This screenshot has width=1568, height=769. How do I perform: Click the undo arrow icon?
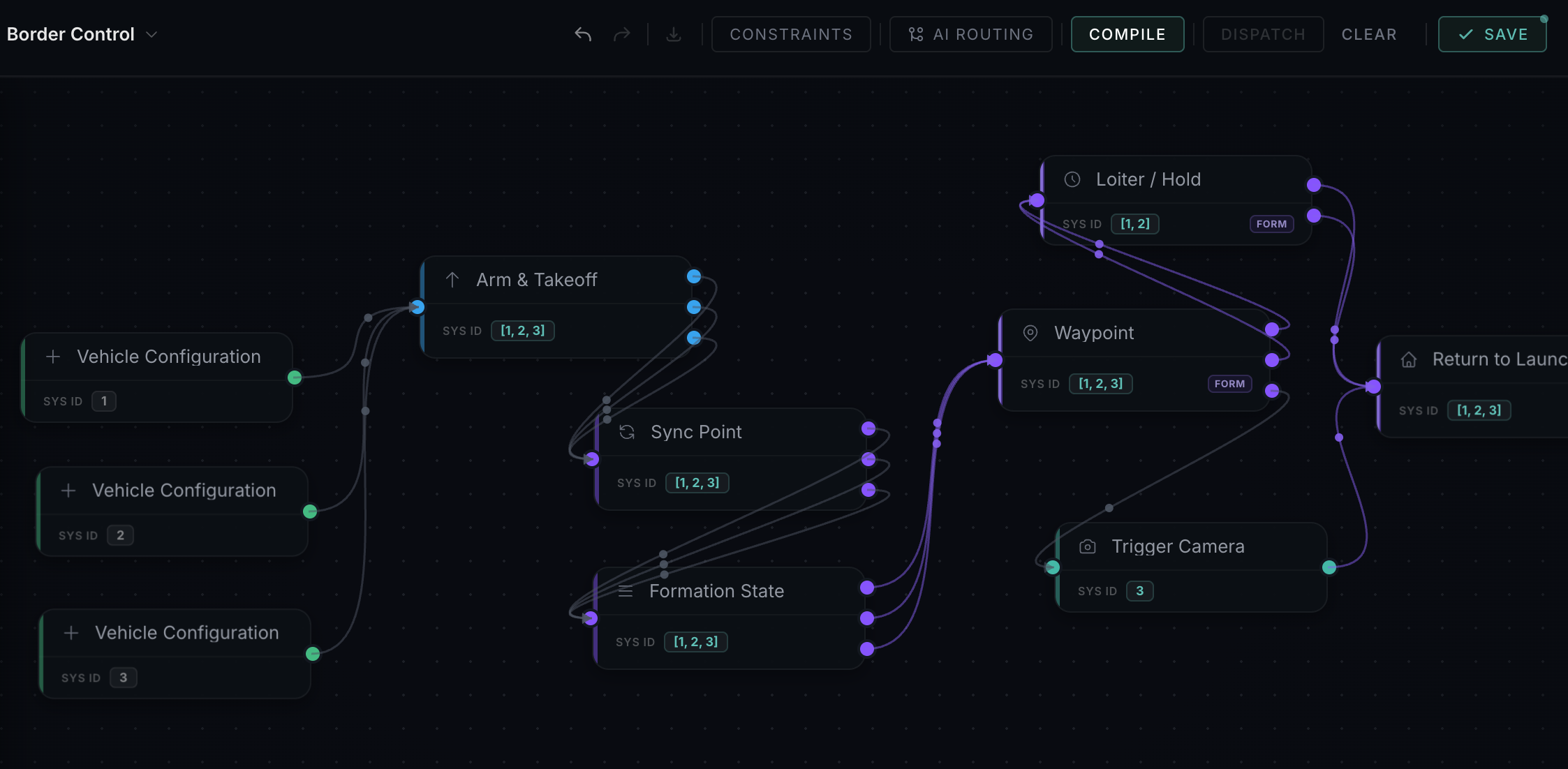(583, 34)
